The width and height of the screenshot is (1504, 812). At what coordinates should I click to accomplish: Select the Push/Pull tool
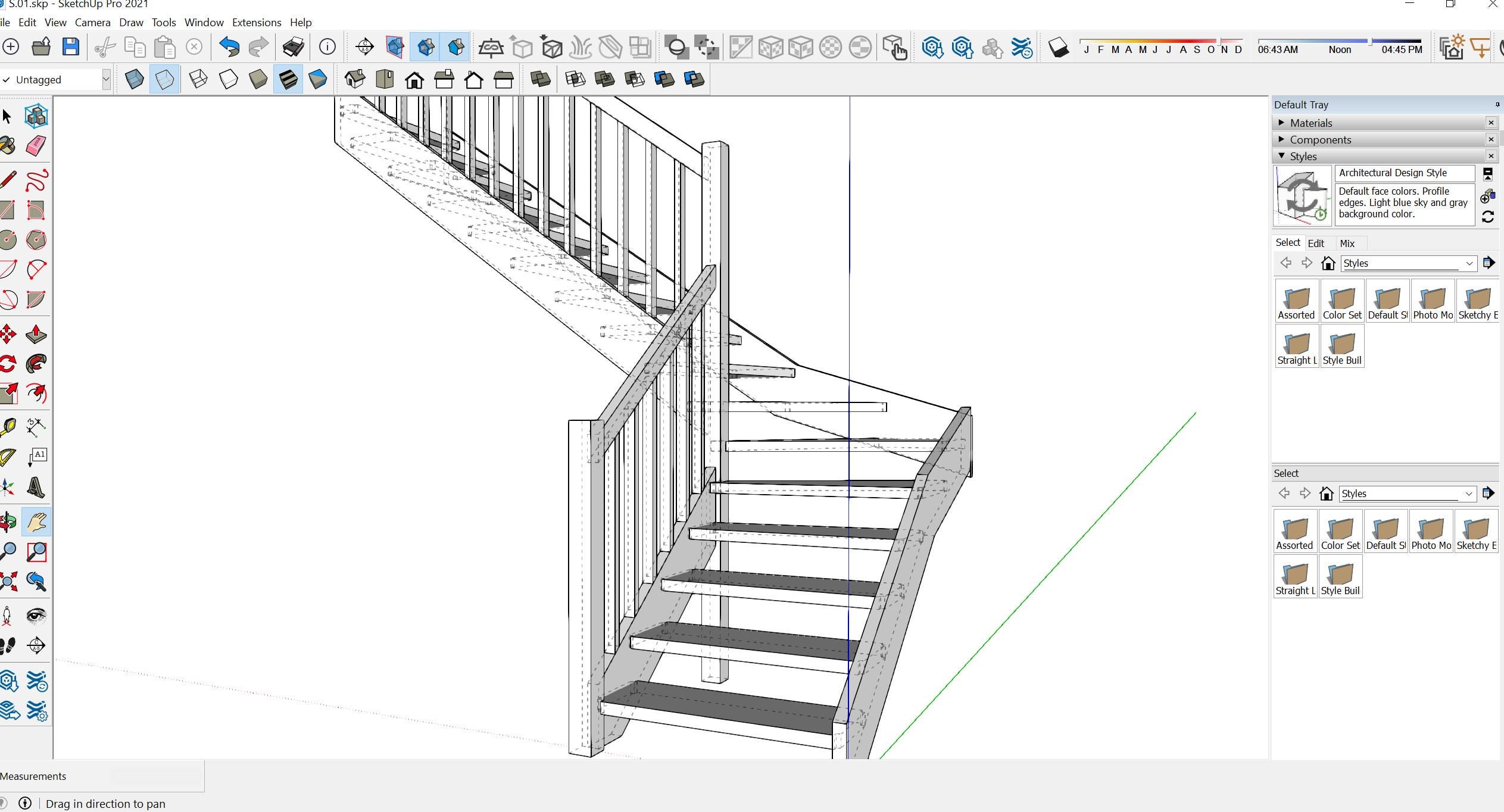(x=36, y=335)
